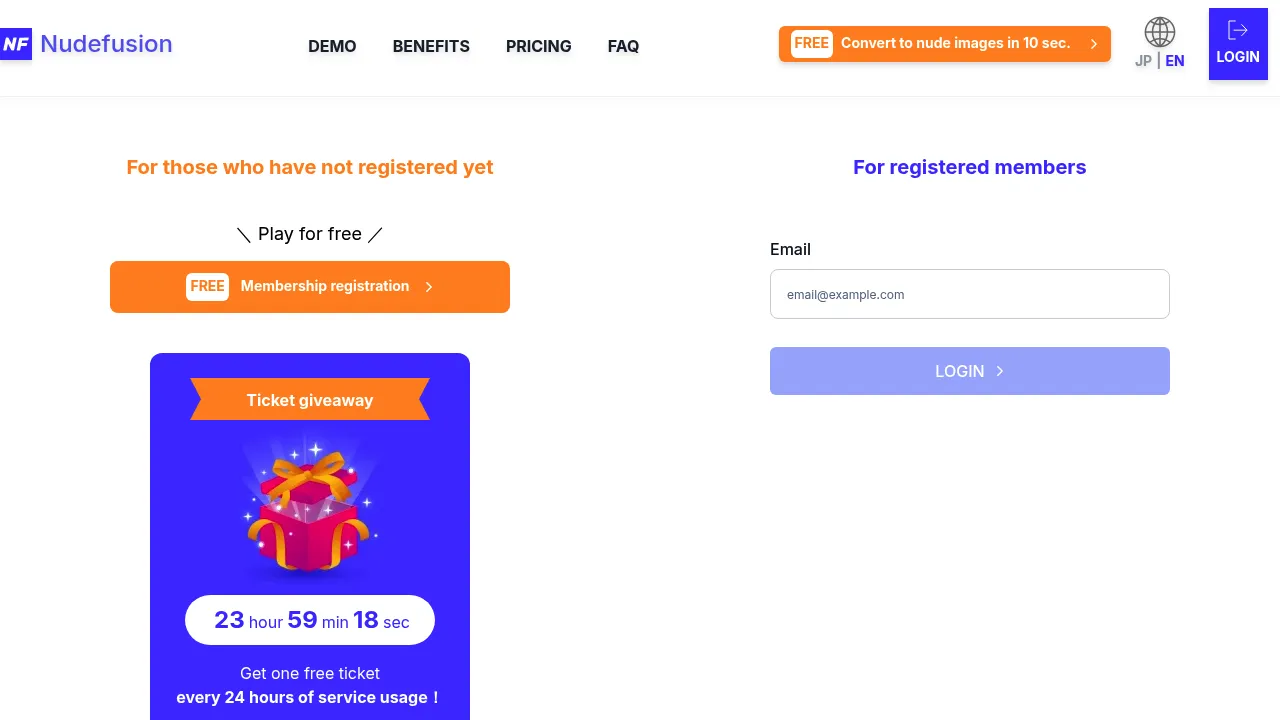The height and width of the screenshot is (720, 1280).
Task: Click the NF logo icon
Action: pos(16,44)
